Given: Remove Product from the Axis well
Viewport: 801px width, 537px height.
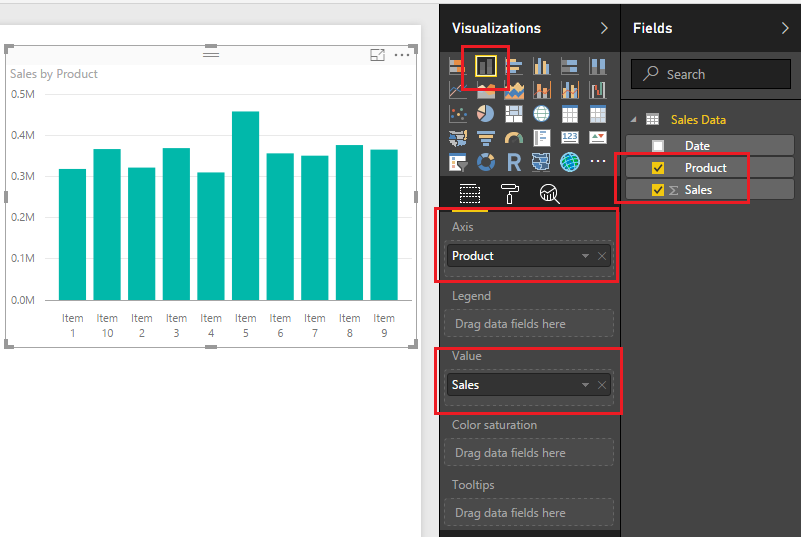Looking at the screenshot, I should [x=602, y=256].
